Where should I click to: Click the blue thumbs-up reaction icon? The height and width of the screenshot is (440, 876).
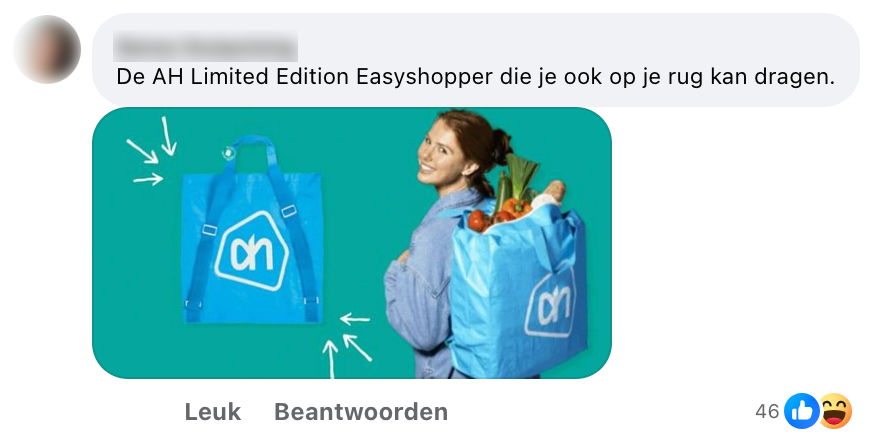(801, 411)
